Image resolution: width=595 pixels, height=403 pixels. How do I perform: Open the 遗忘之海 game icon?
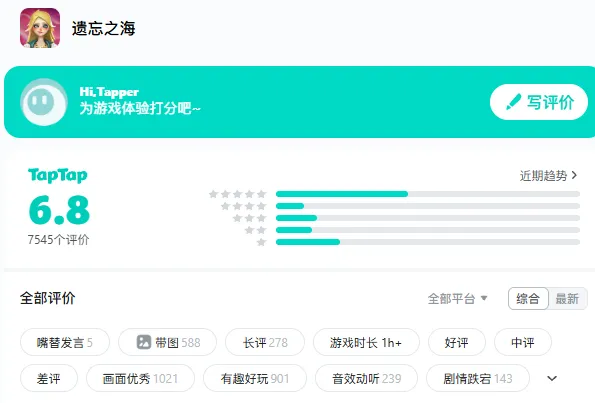(40, 28)
